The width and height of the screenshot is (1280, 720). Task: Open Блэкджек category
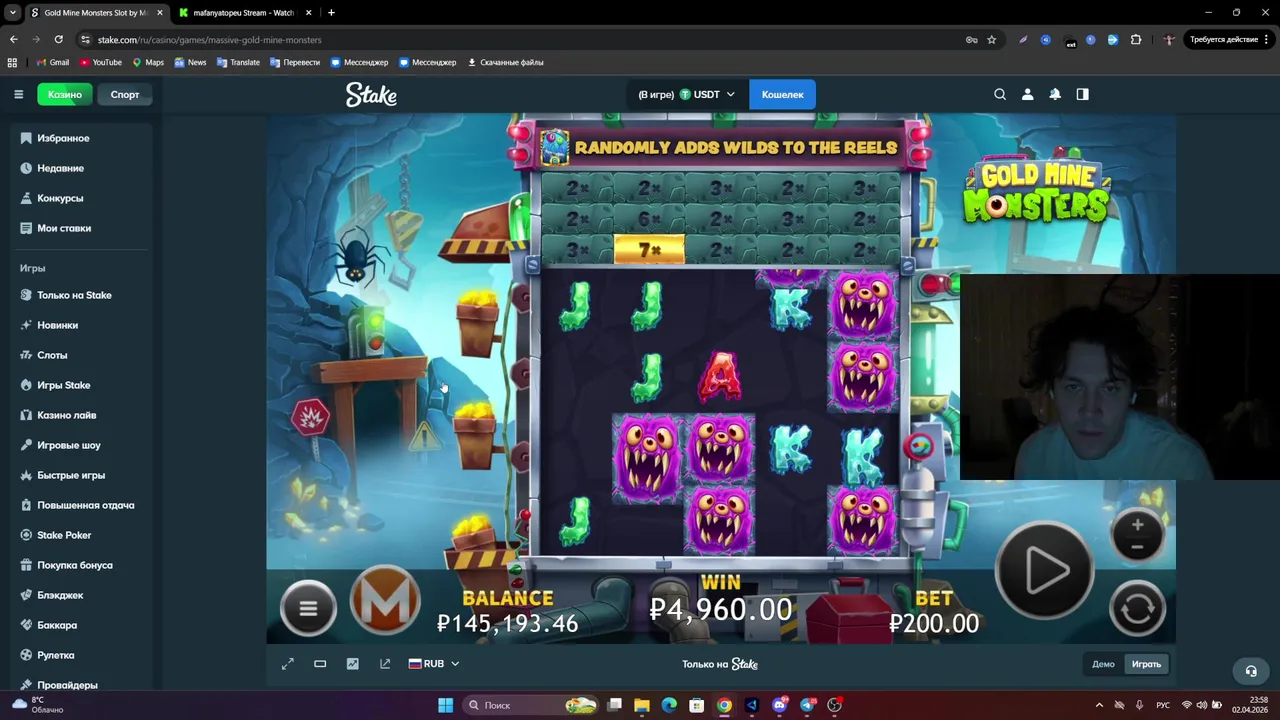(80, 595)
